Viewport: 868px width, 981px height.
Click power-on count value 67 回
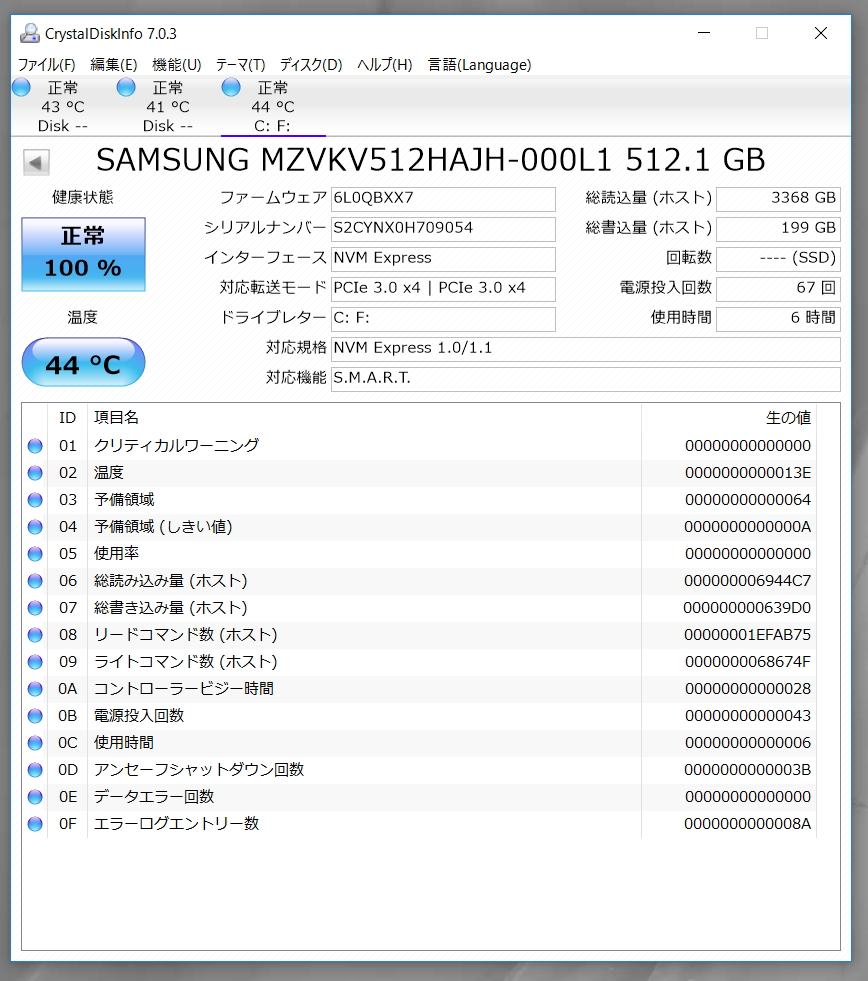778,289
